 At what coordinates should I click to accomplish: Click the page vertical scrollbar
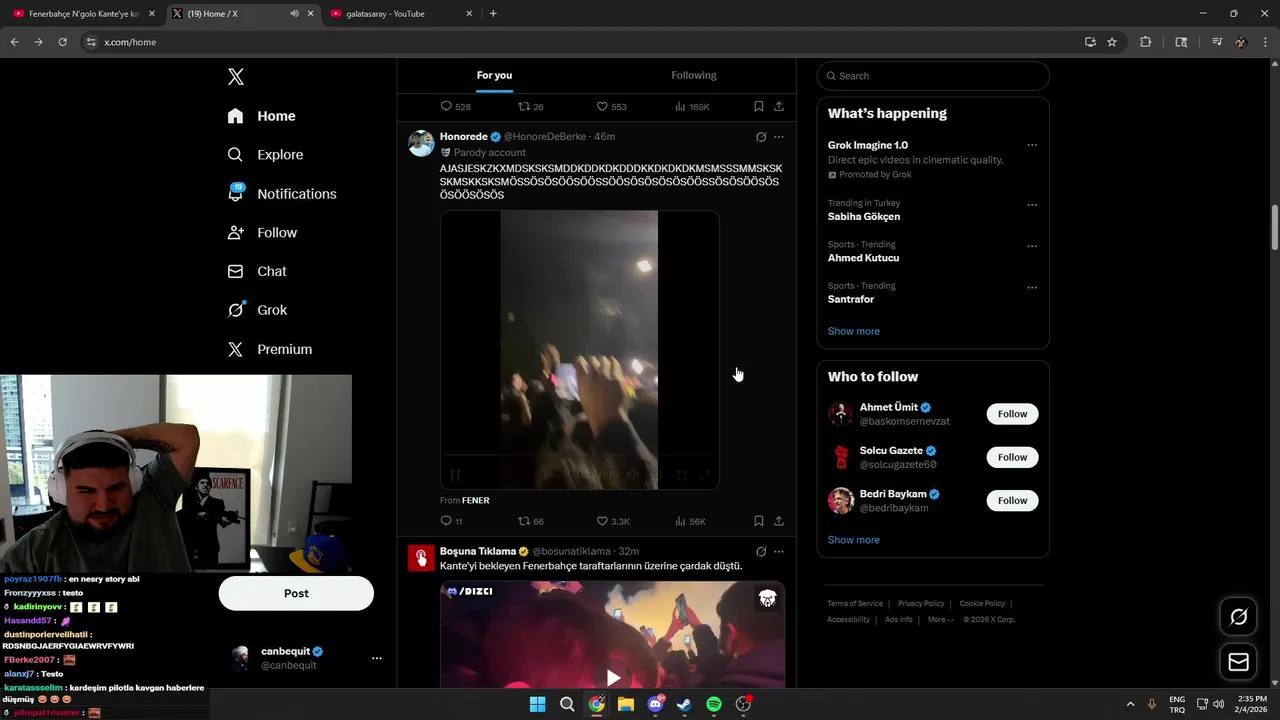pos(1274,230)
